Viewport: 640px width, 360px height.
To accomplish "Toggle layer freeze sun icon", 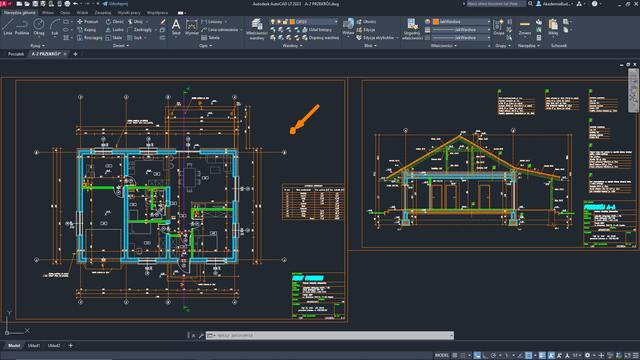I will click(279, 22).
